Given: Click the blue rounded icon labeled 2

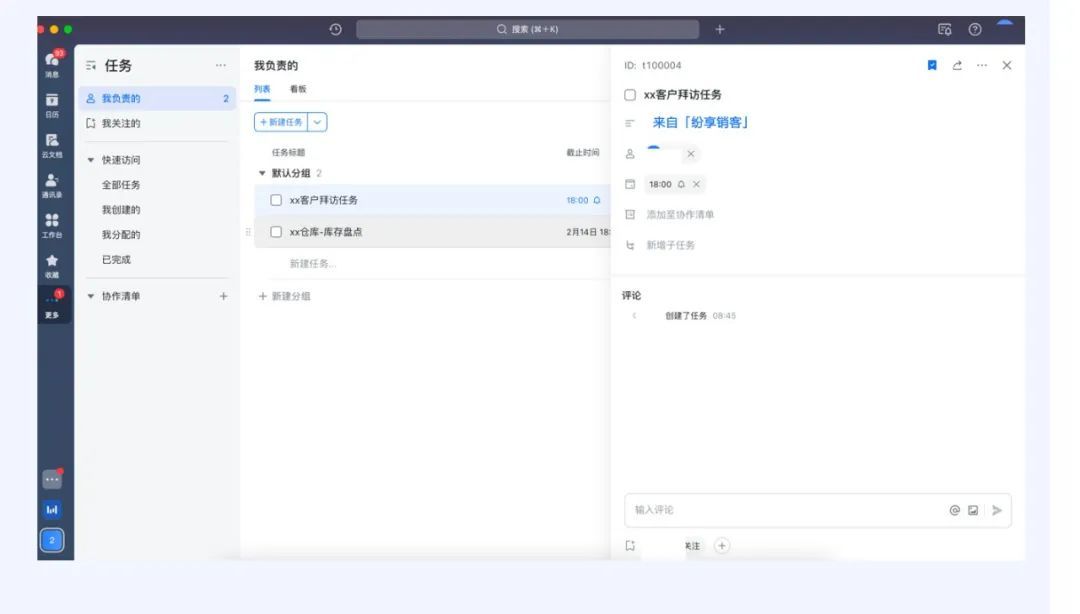Looking at the screenshot, I should pos(52,540).
